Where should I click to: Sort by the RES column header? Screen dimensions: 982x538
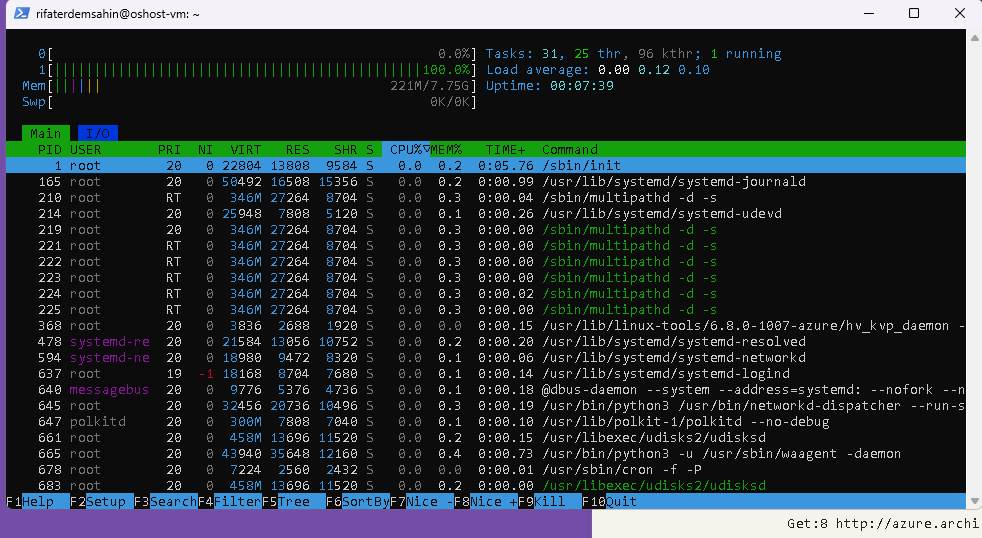pyautogui.click(x=297, y=150)
